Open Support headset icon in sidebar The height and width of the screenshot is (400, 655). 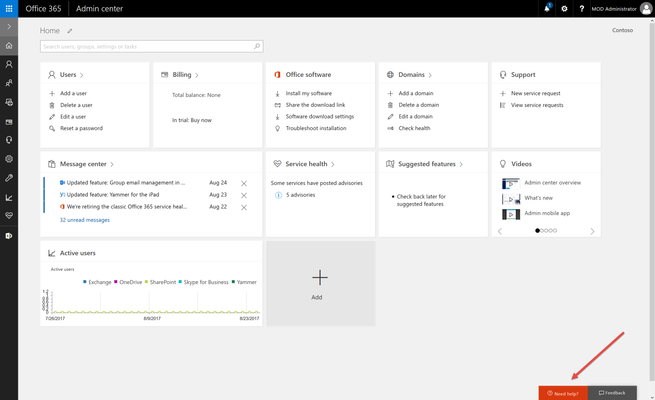point(9,140)
